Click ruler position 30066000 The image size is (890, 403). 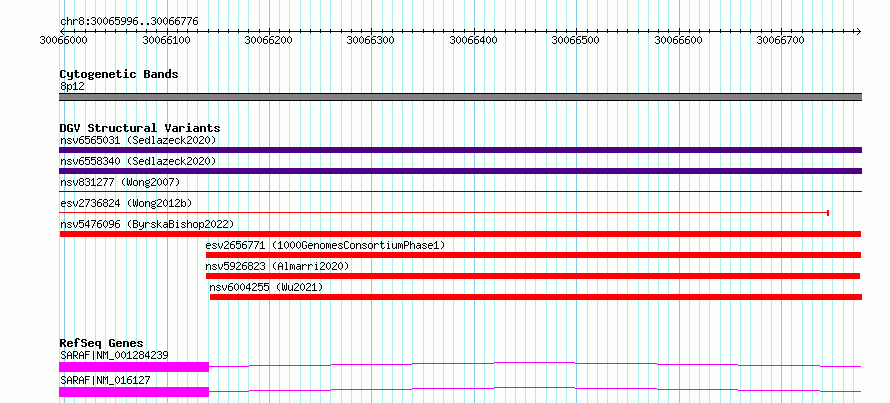coord(62,40)
